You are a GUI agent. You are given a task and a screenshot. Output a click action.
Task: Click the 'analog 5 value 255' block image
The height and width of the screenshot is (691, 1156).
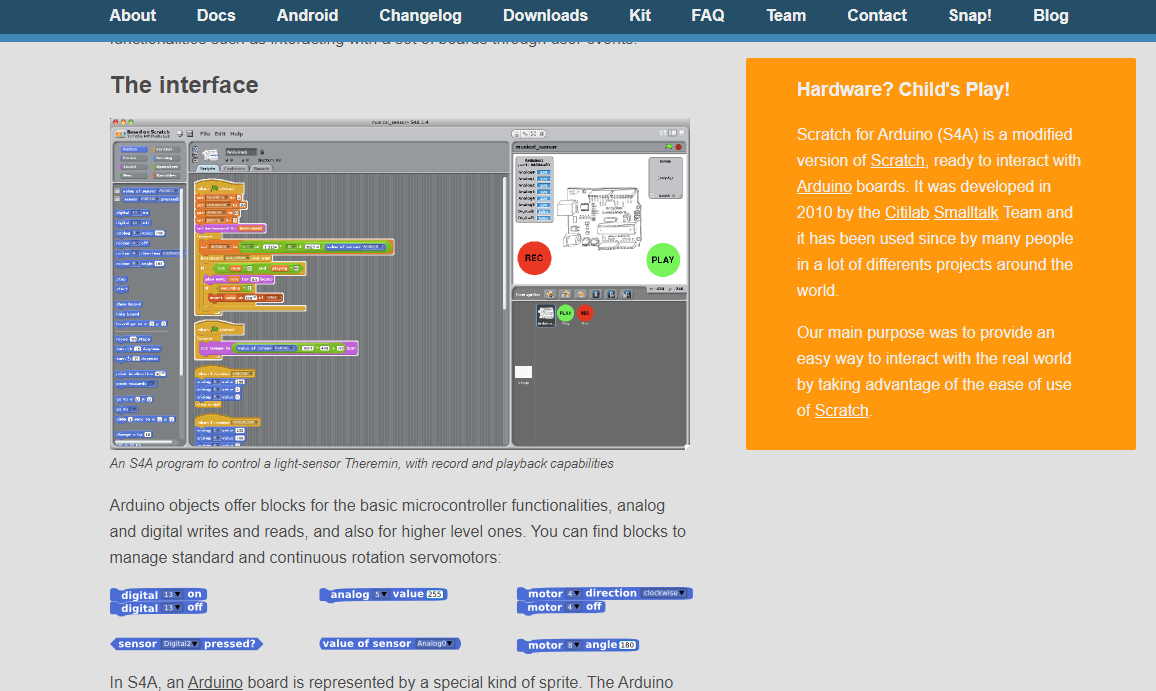pyautogui.click(x=383, y=594)
